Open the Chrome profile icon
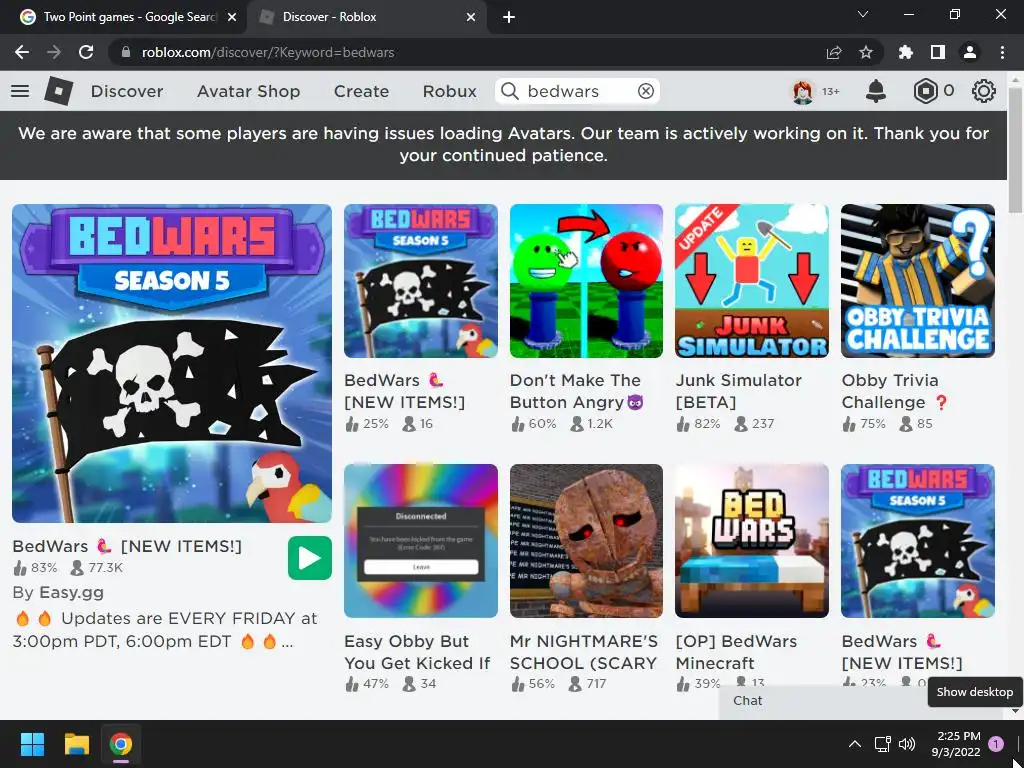The height and width of the screenshot is (768, 1024). [970, 52]
